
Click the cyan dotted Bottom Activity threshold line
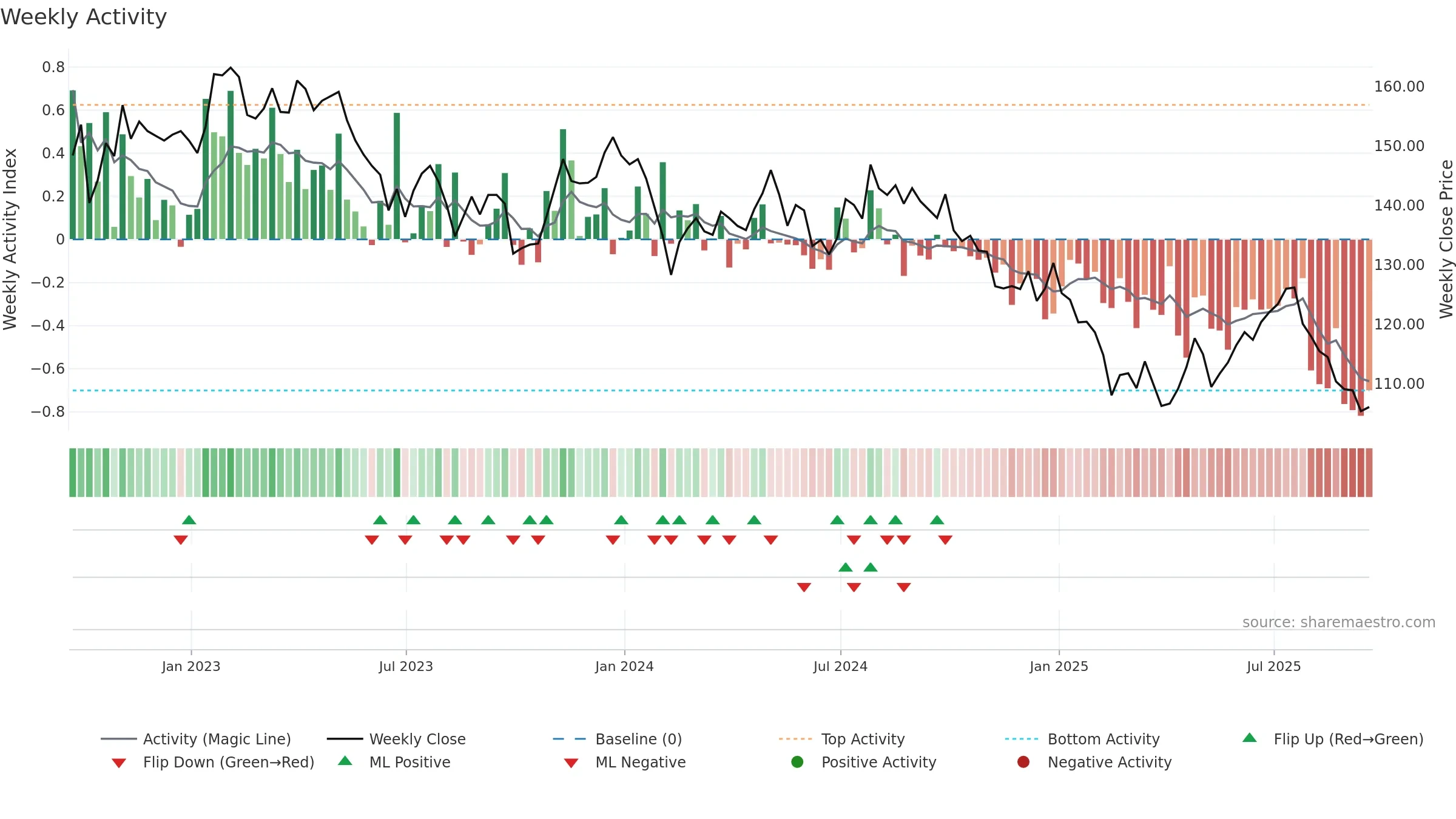721,391
